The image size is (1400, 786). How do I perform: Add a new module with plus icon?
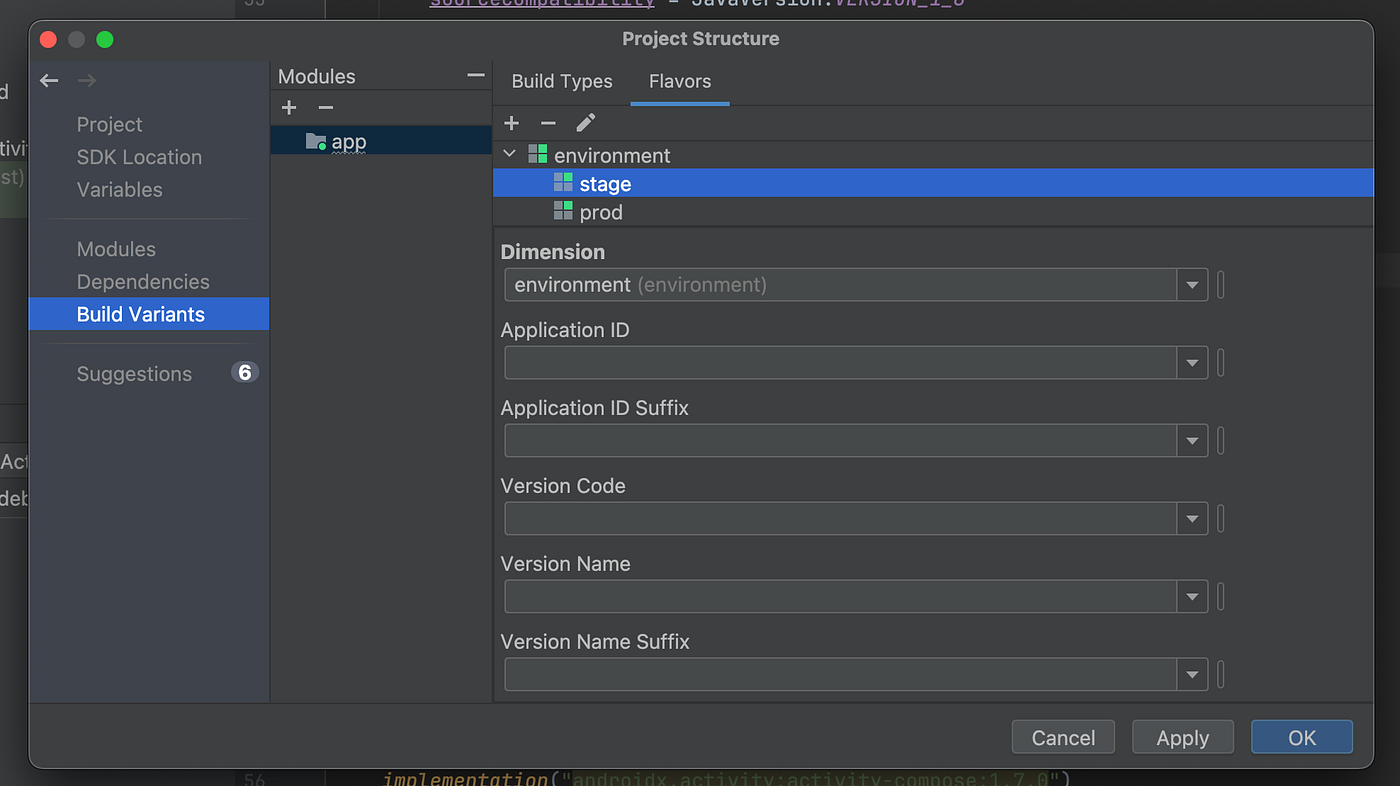click(289, 108)
